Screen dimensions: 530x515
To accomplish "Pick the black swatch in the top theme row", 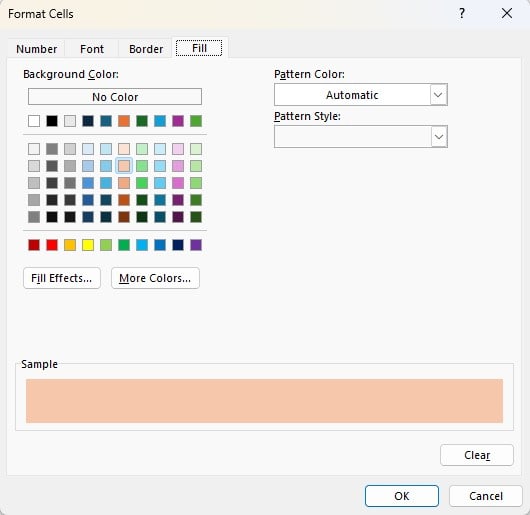I will (52, 121).
